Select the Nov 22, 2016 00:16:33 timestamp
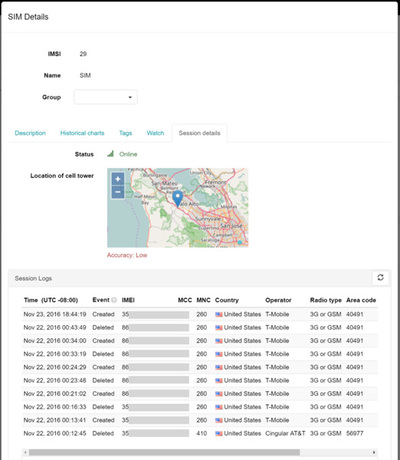The image size is (400, 460). 55,407
